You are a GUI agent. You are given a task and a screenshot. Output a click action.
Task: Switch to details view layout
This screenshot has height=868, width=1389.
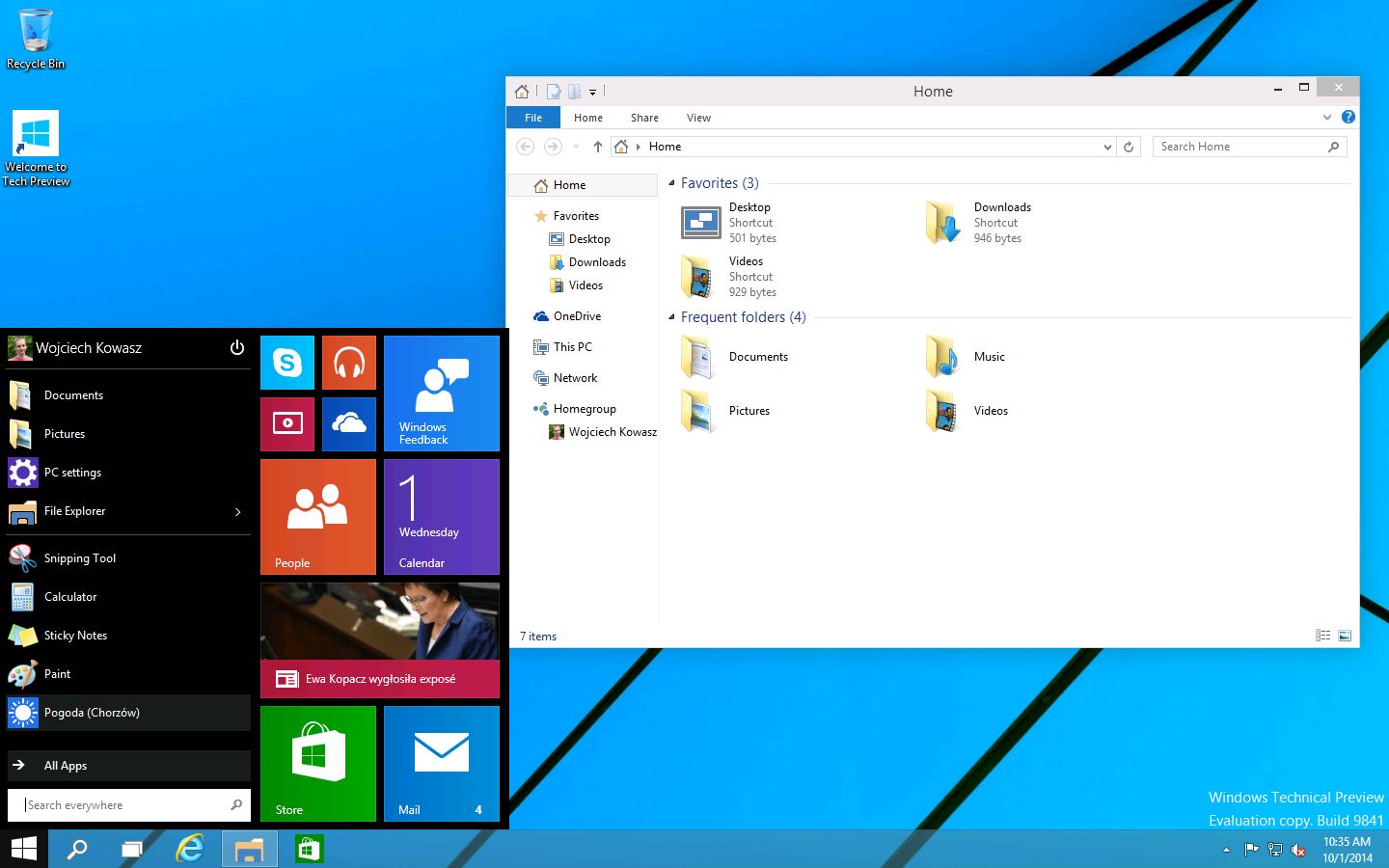(x=1322, y=636)
